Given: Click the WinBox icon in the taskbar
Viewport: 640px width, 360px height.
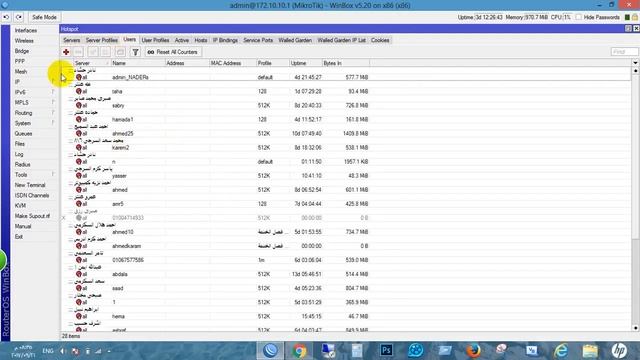Looking at the screenshot, I should 270,350.
